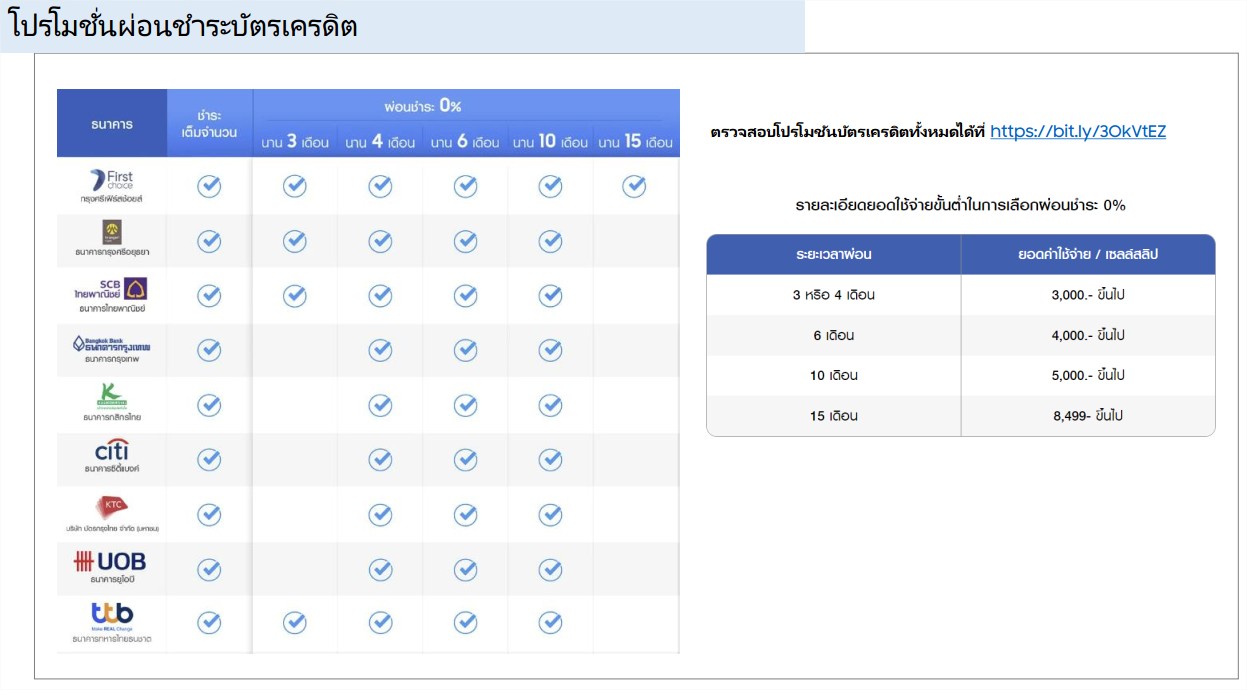The height and width of the screenshot is (690, 1247).
Task: Click the นาน 4 เดือน column header
Action: coord(380,142)
